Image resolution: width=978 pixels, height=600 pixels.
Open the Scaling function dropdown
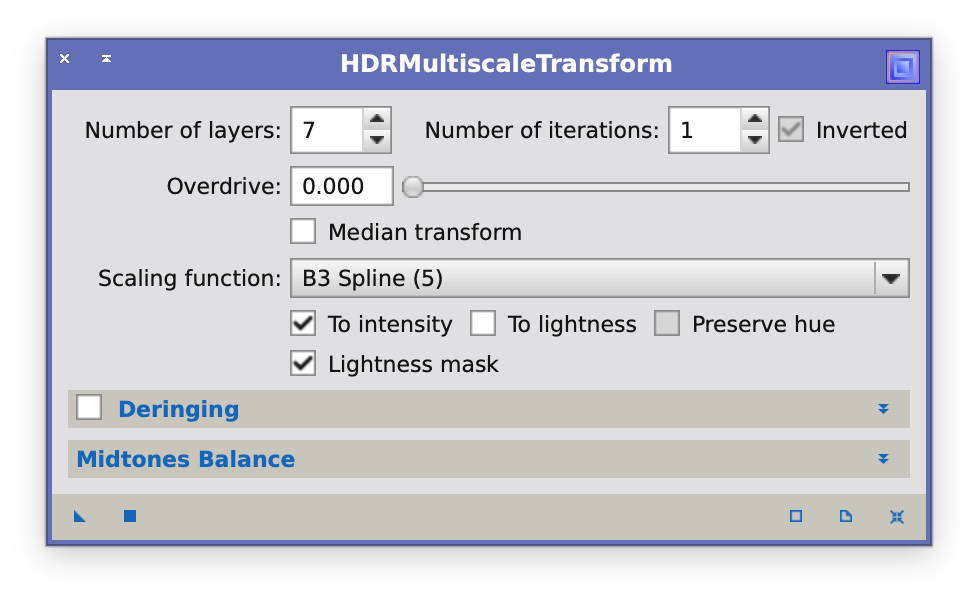pos(891,278)
